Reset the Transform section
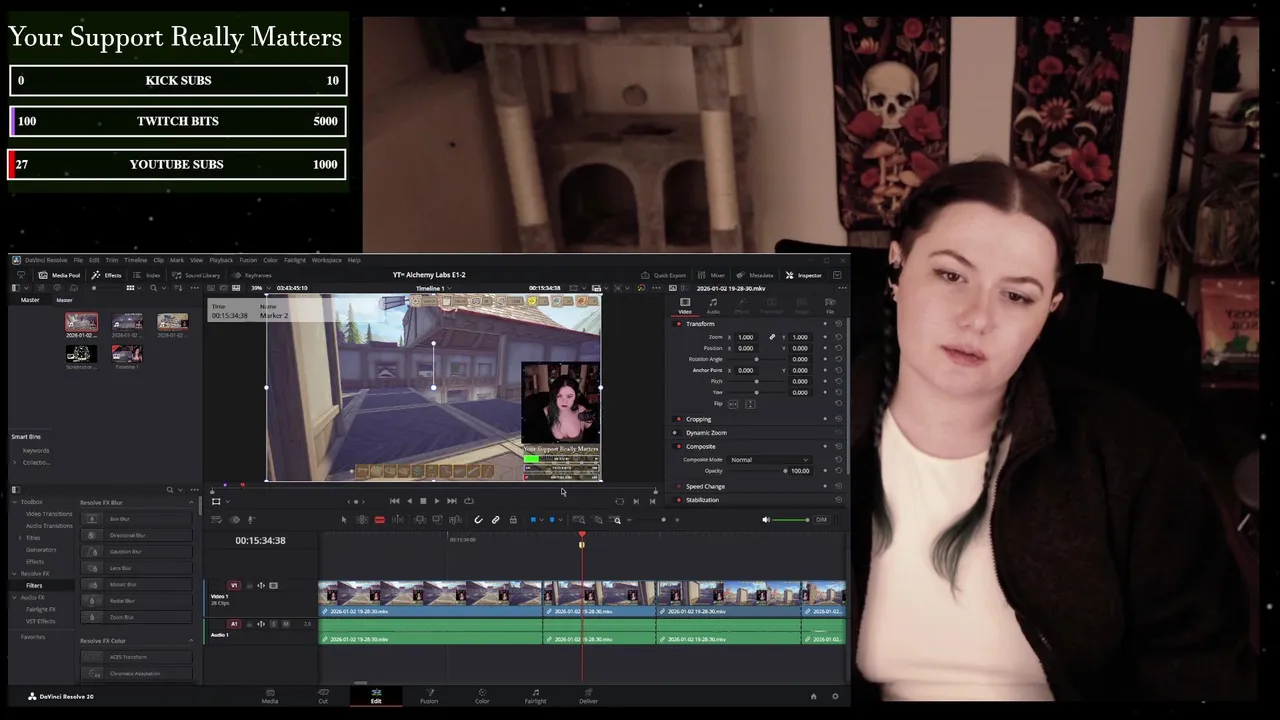The height and width of the screenshot is (720, 1280). tap(838, 324)
